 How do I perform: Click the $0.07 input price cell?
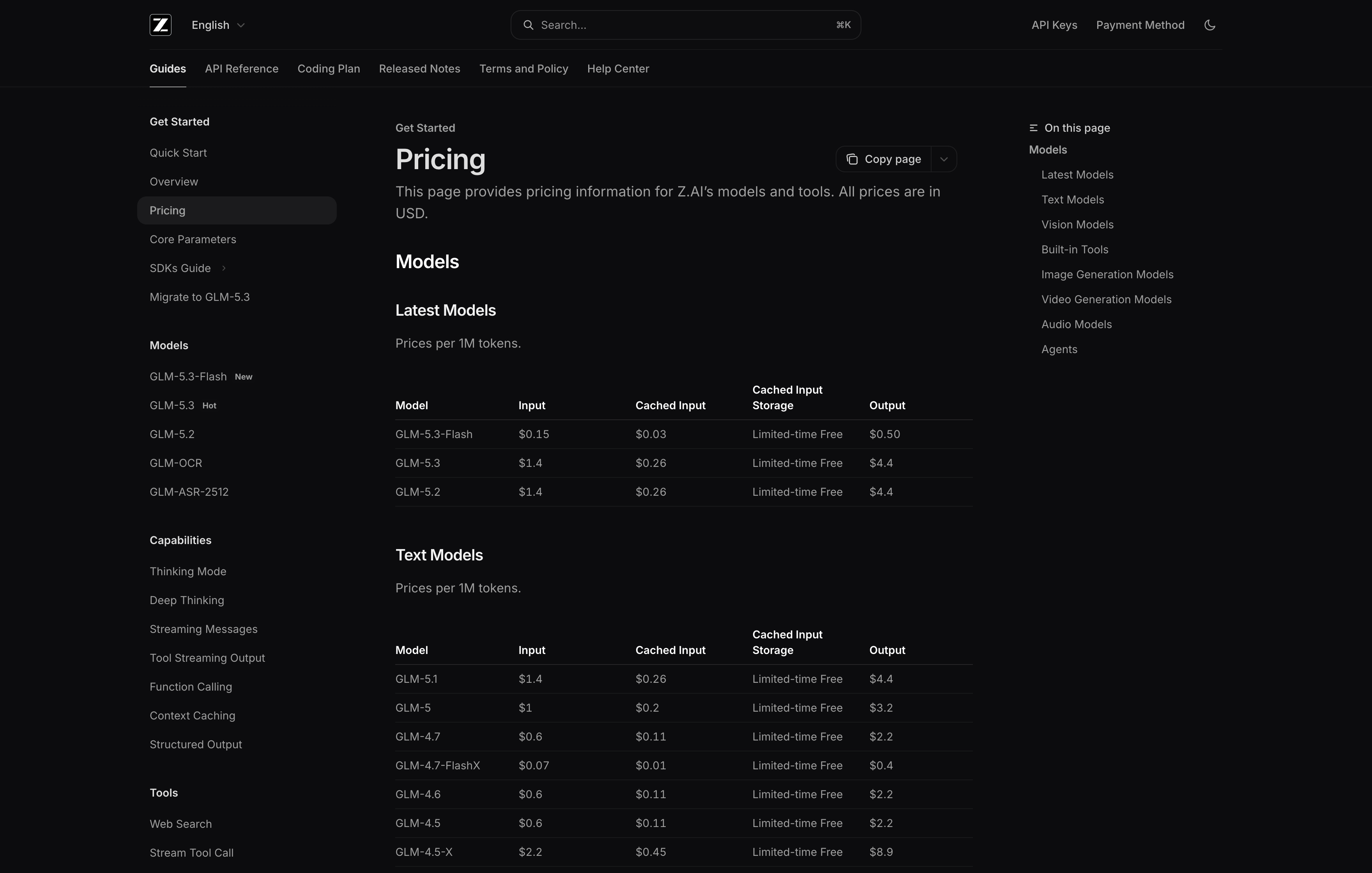click(x=533, y=766)
